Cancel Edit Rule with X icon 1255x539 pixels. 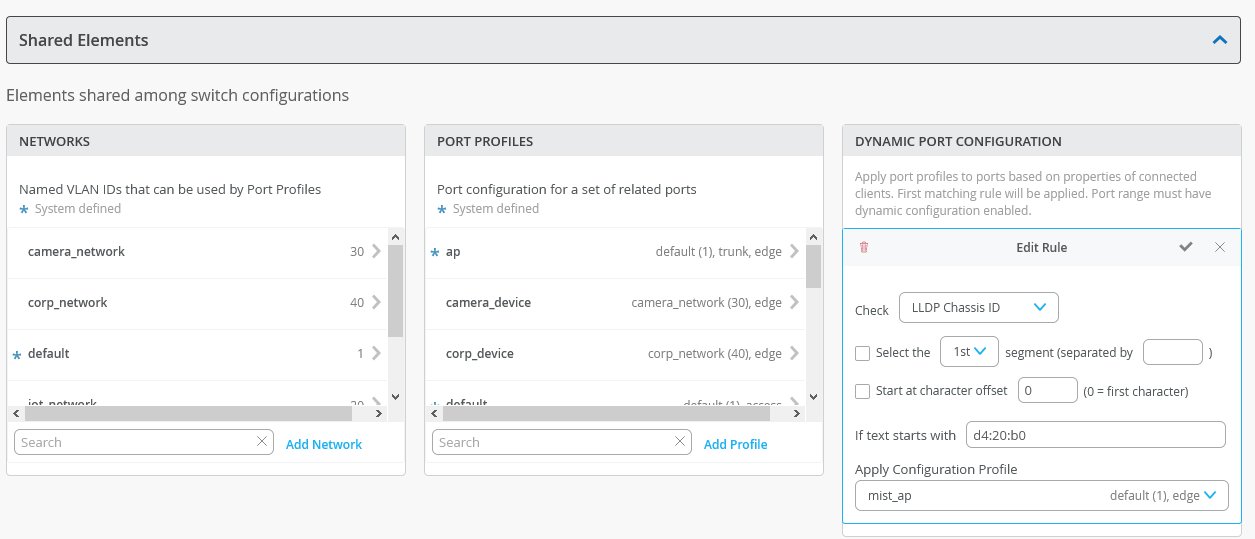1220,247
